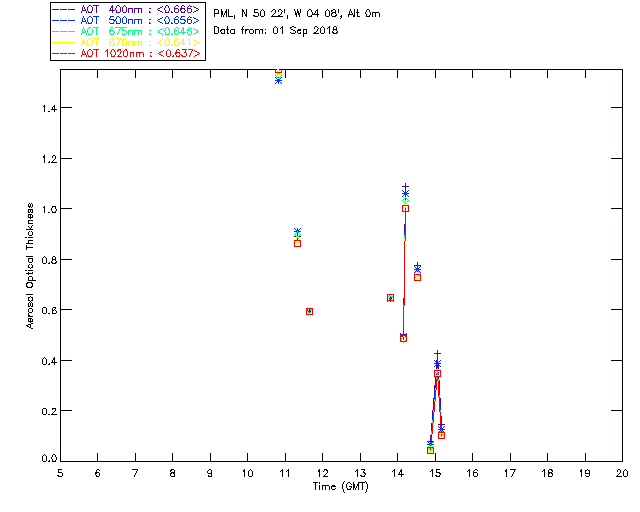The image size is (640, 512).
Task: Click the 5 hour x-axis label
Action: [60, 473]
